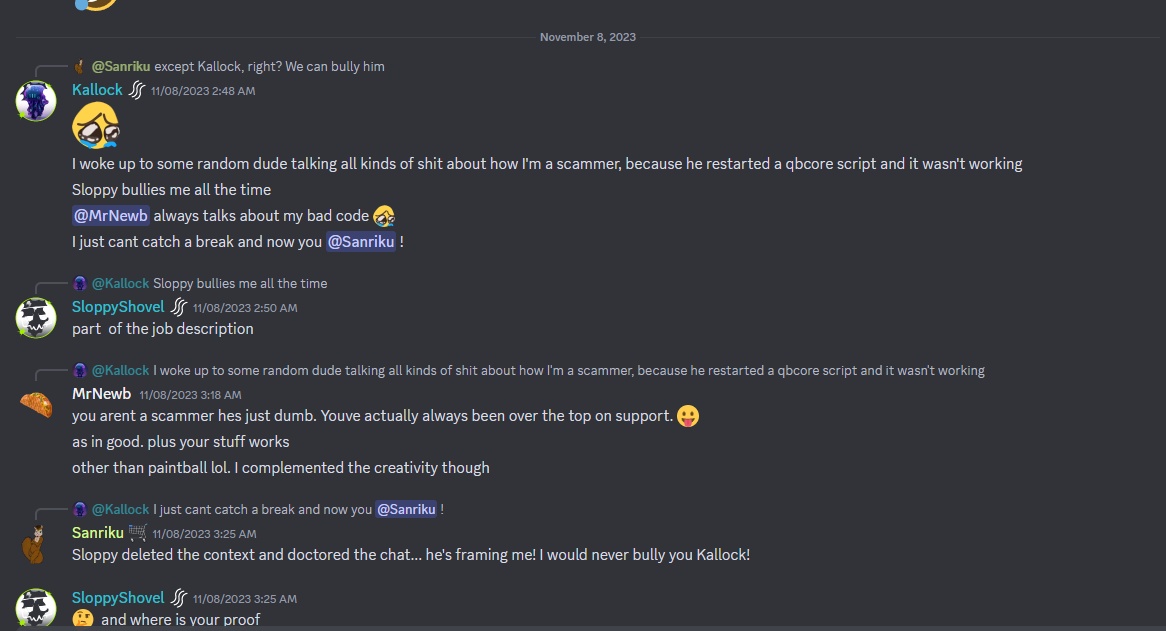Click the role badge next to SloppyShovel at 2:50 AM

179,307
